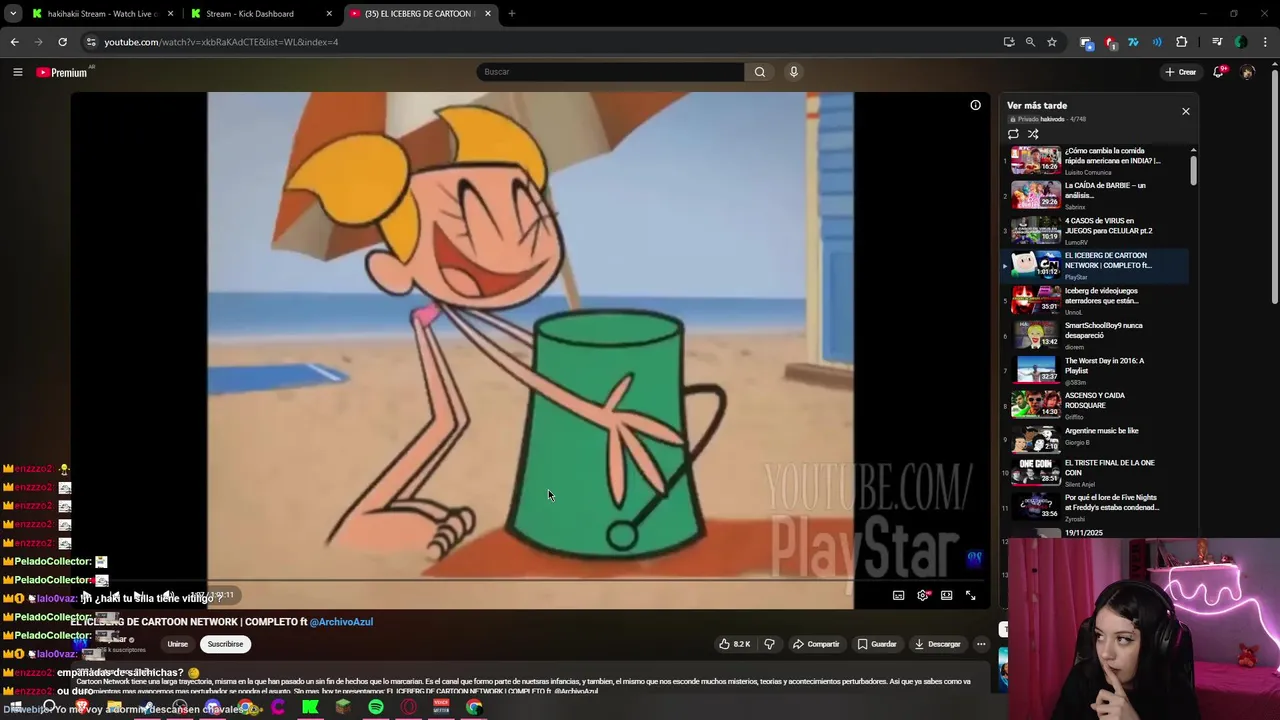Select Argentine music be like video
Screen dimensions: 1280x720
point(1094,441)
